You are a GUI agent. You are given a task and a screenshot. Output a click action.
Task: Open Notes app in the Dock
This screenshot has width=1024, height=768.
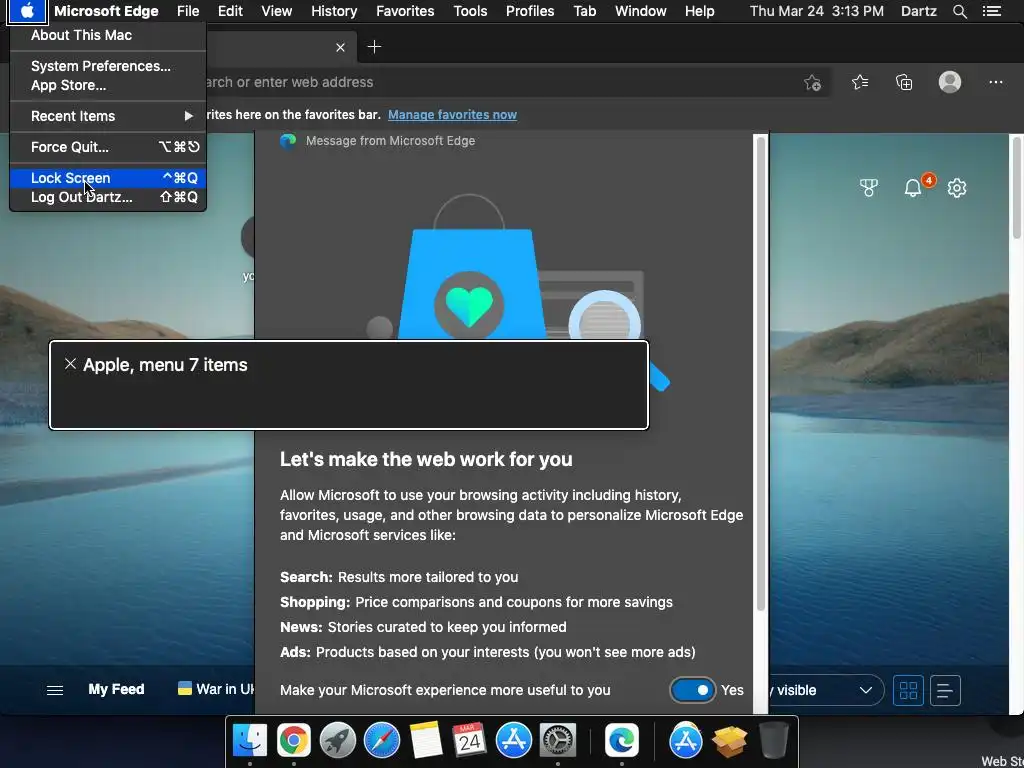coord(426,741)
